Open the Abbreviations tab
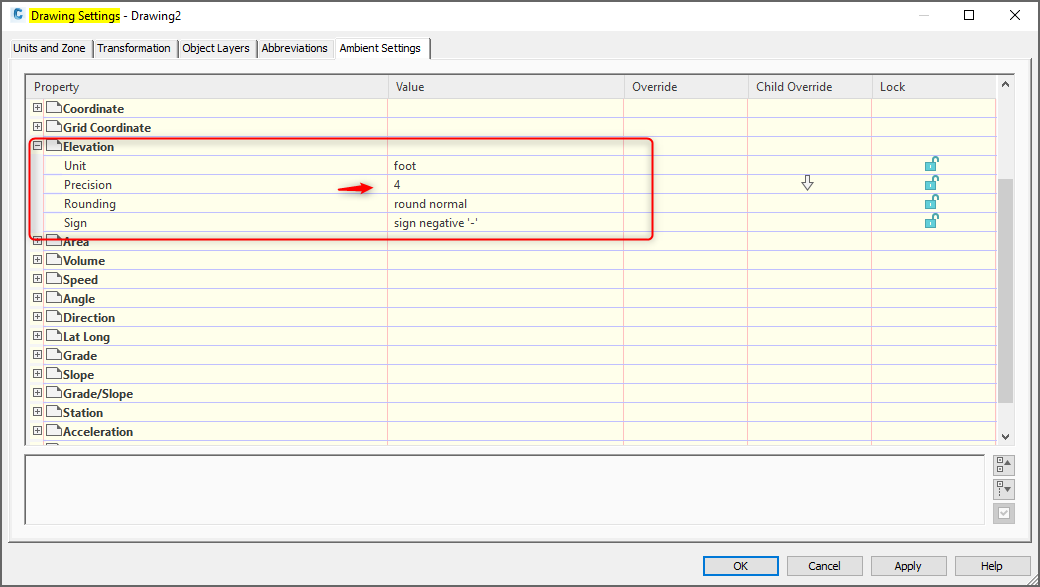This screenshot has width=1040, height=587. [x=294, y=48]
